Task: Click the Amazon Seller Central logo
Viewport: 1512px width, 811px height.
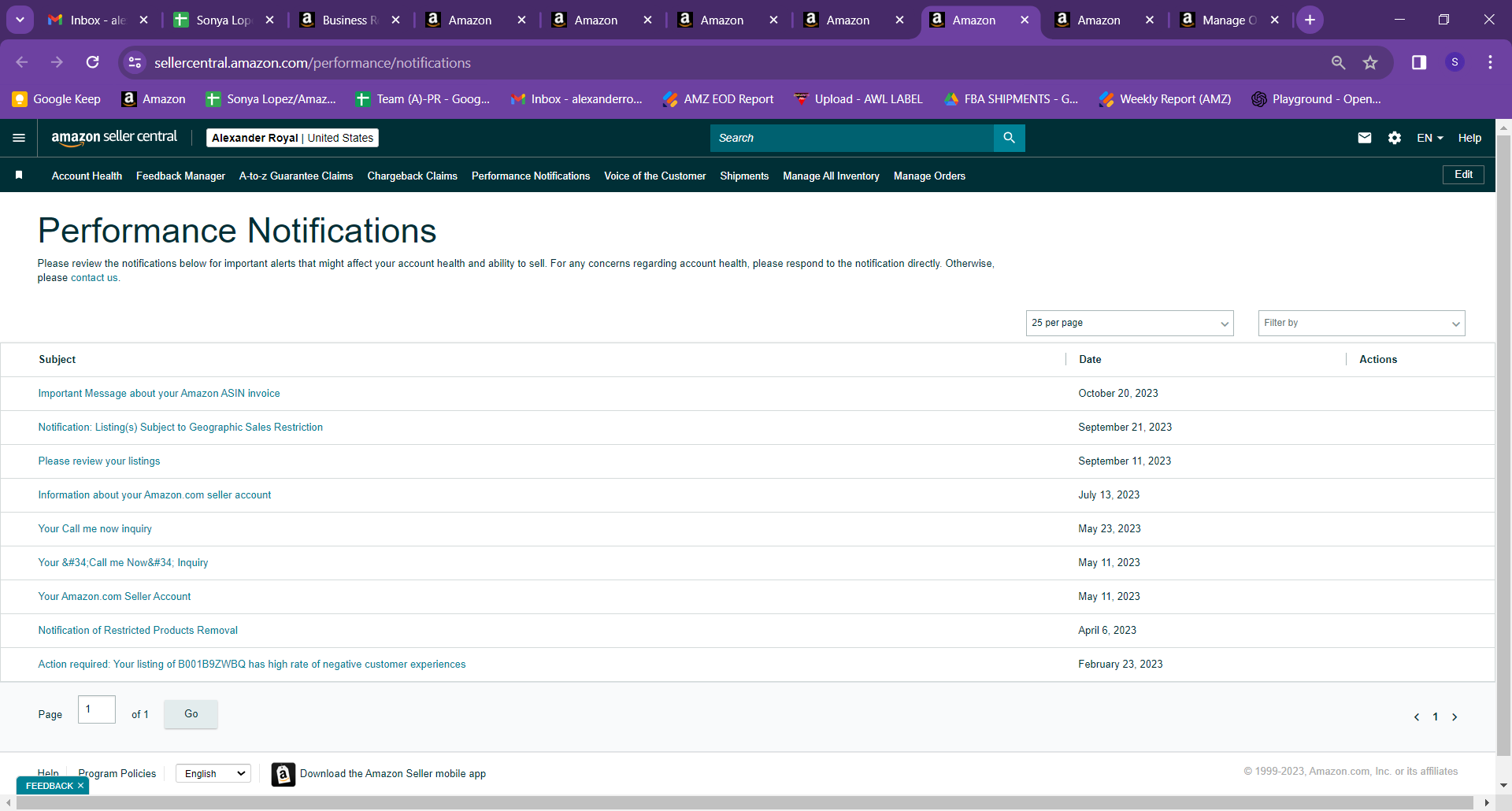Action: tap(114, 138)
